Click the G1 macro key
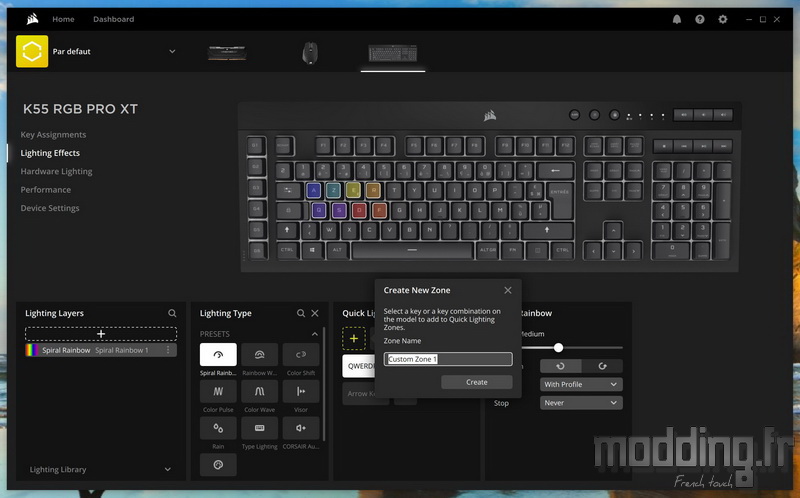Viewport: 800px width, 498px height. pos(256,146)
